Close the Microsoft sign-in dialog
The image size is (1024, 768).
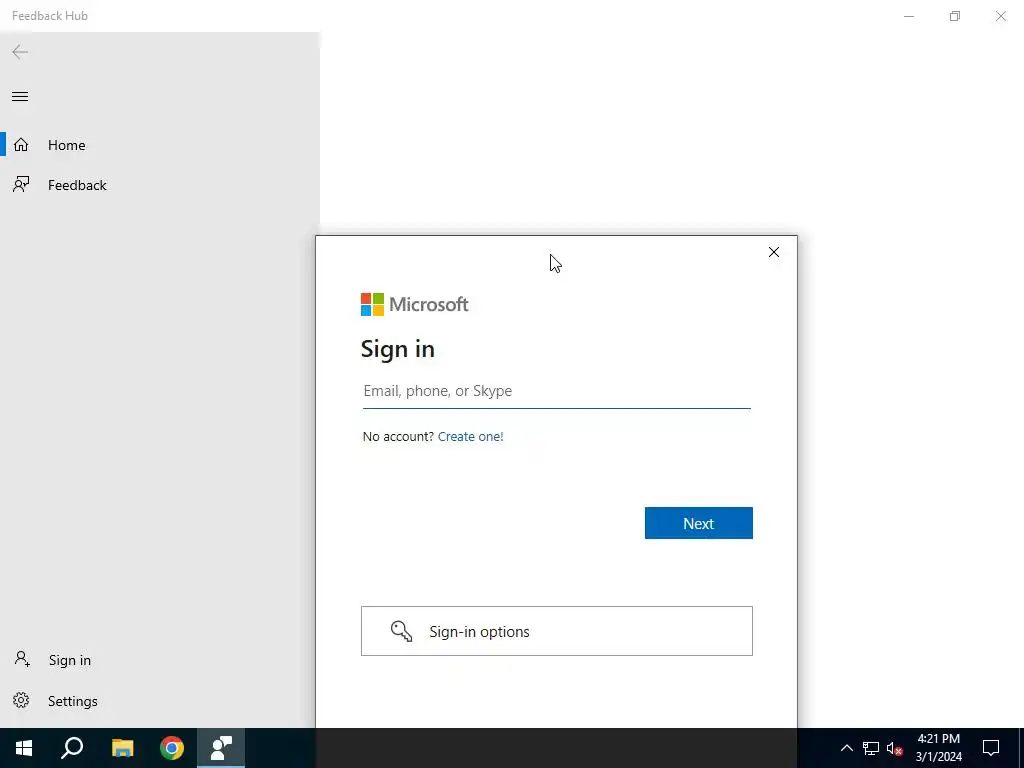774,252
